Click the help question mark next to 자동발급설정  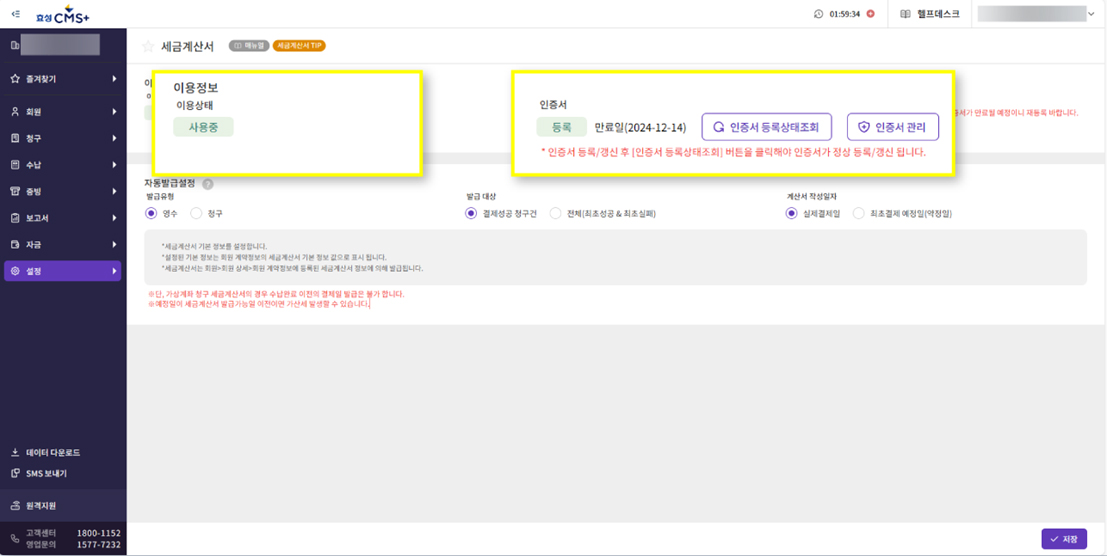[x=208, y=184]
